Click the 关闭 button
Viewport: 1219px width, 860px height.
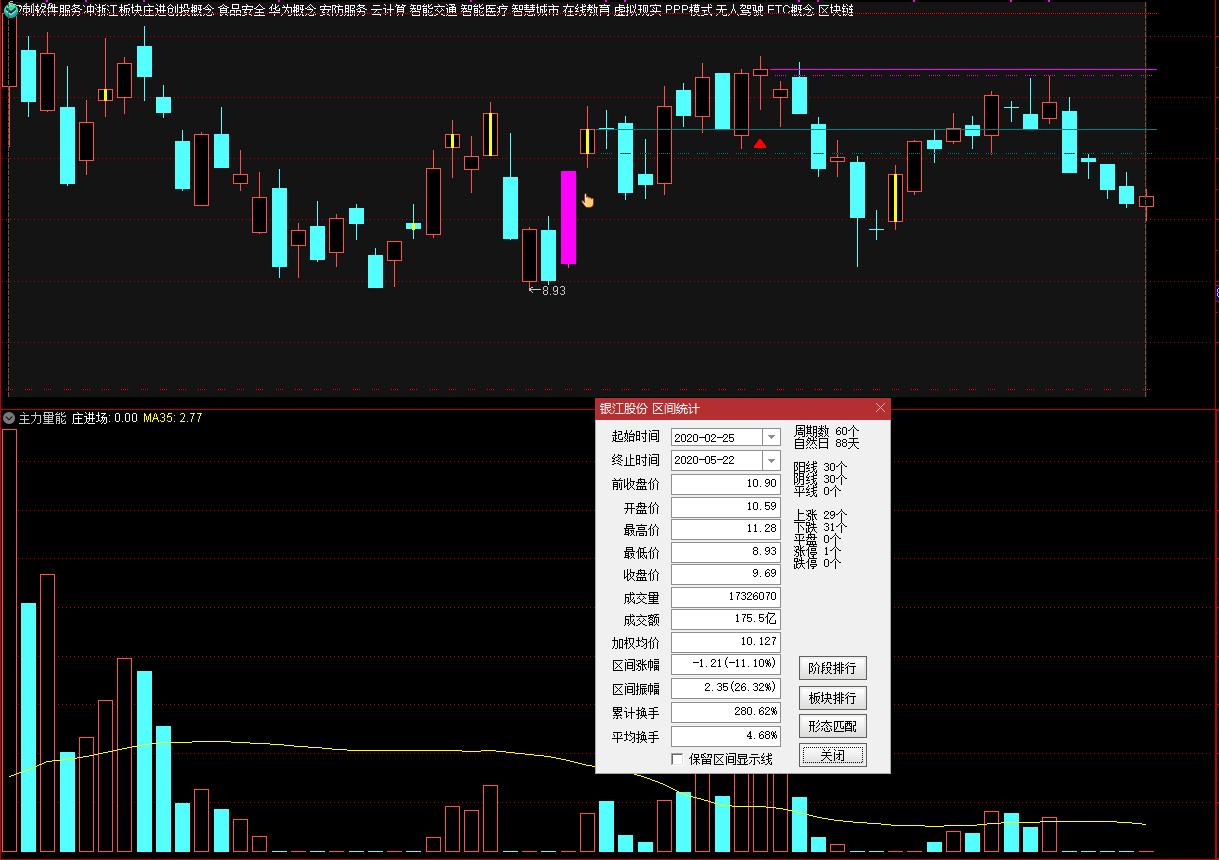[832, 755]
